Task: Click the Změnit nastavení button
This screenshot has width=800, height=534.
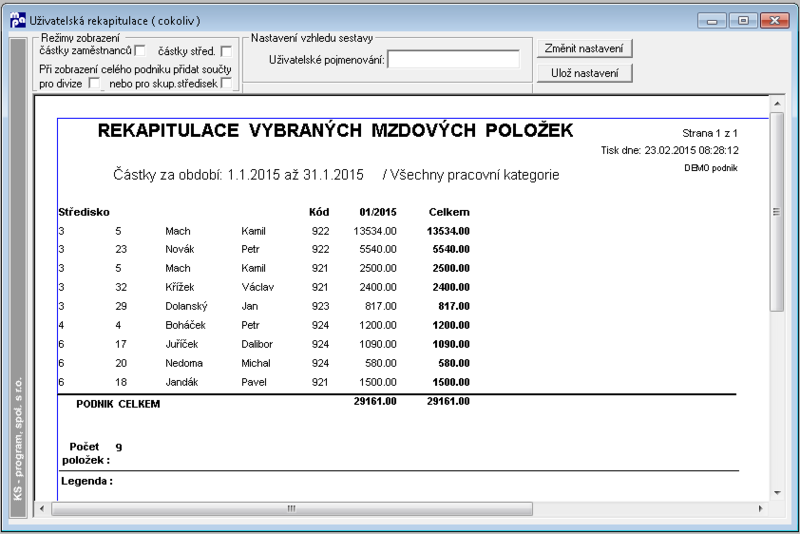Action: [x=584, y=48]
